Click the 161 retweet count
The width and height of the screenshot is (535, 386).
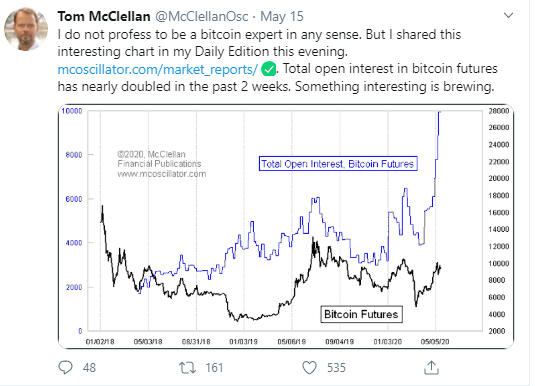point(214,368)
